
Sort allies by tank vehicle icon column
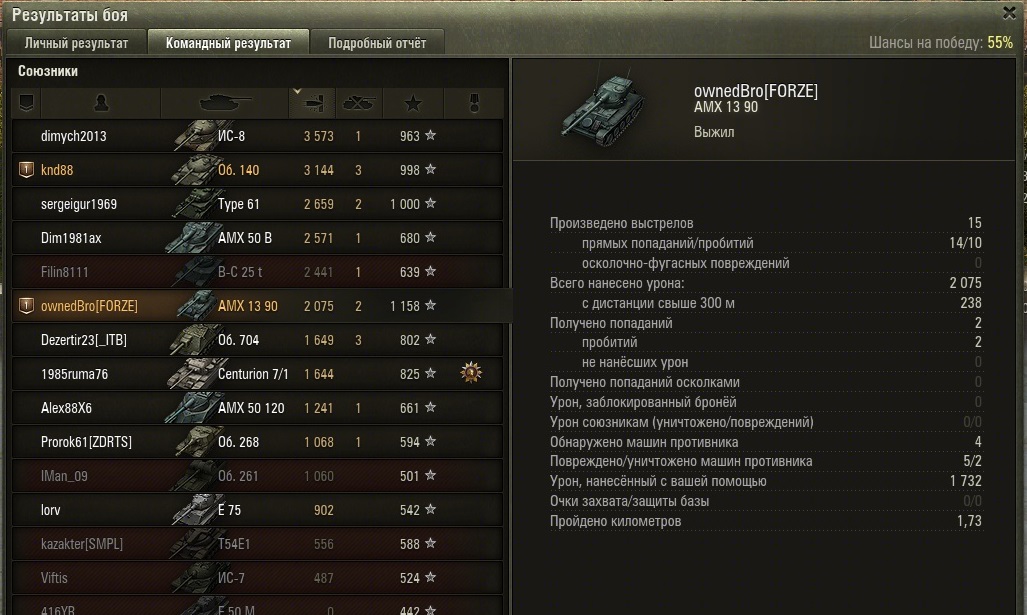pyautogui.click(x=225, y=103)
